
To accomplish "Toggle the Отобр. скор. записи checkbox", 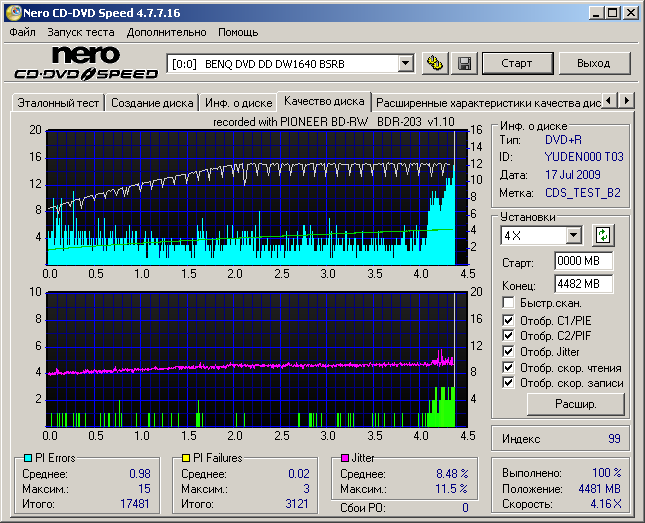I will [x=510, y=382].
